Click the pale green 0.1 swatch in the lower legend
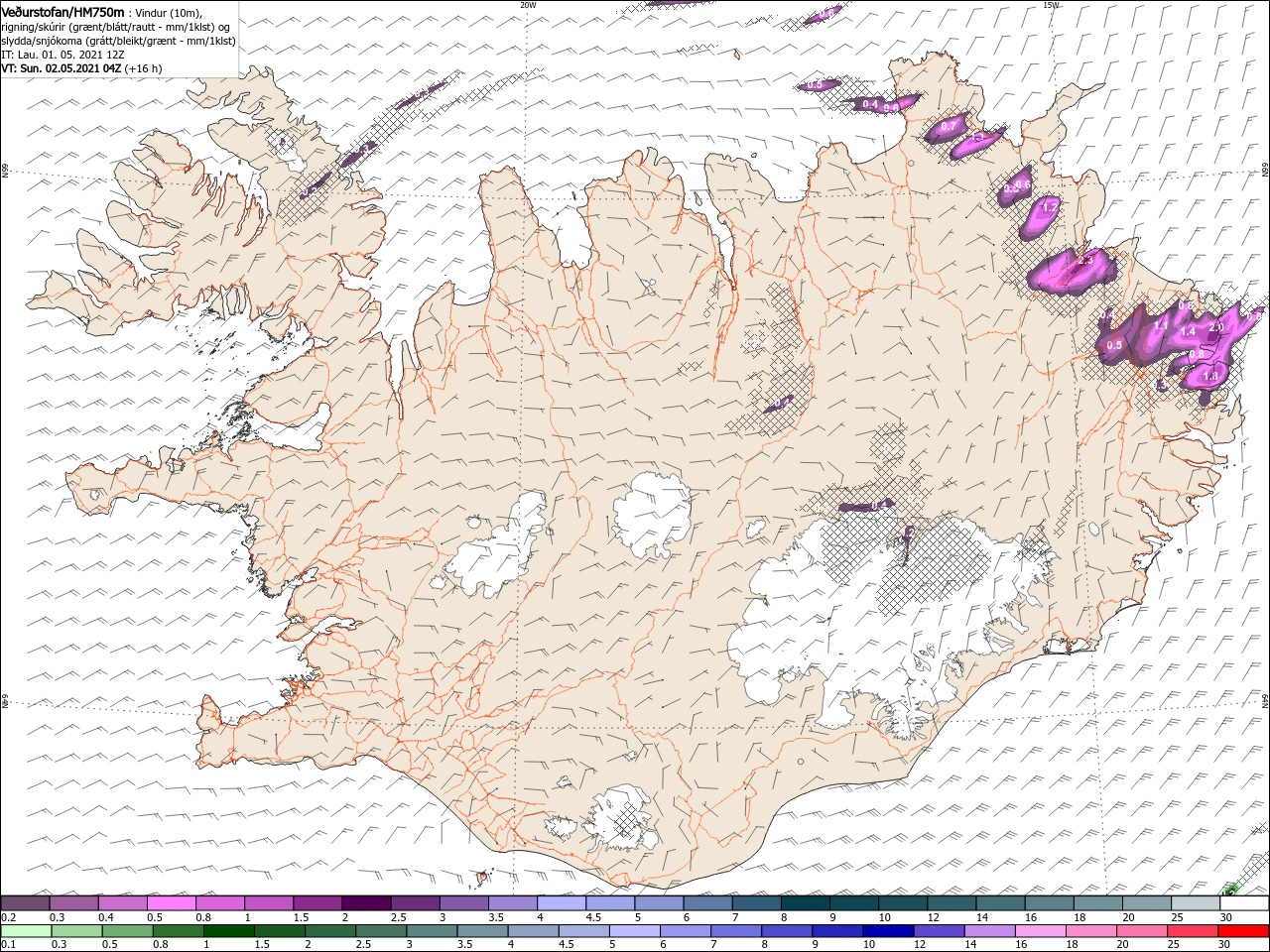Viewport: 1270px width, 952px height. point(25,931)
